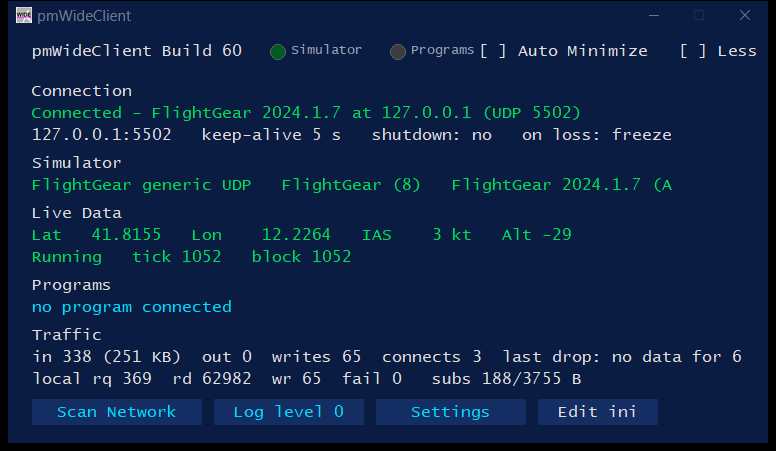The image size is (776, 451).
Task: Click the green Simulator status indicator
Action: (x=278, y=51)
